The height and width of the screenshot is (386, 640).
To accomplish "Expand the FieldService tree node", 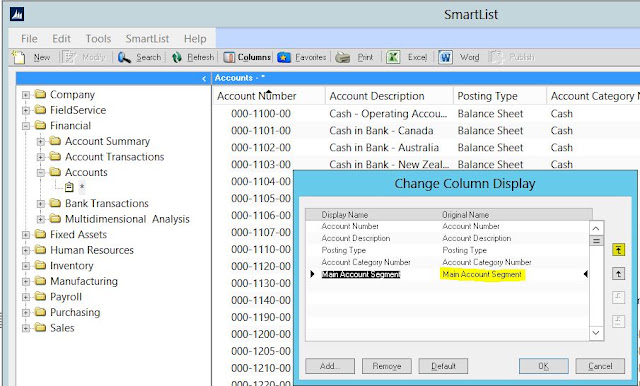I will [x=26, y=110].
